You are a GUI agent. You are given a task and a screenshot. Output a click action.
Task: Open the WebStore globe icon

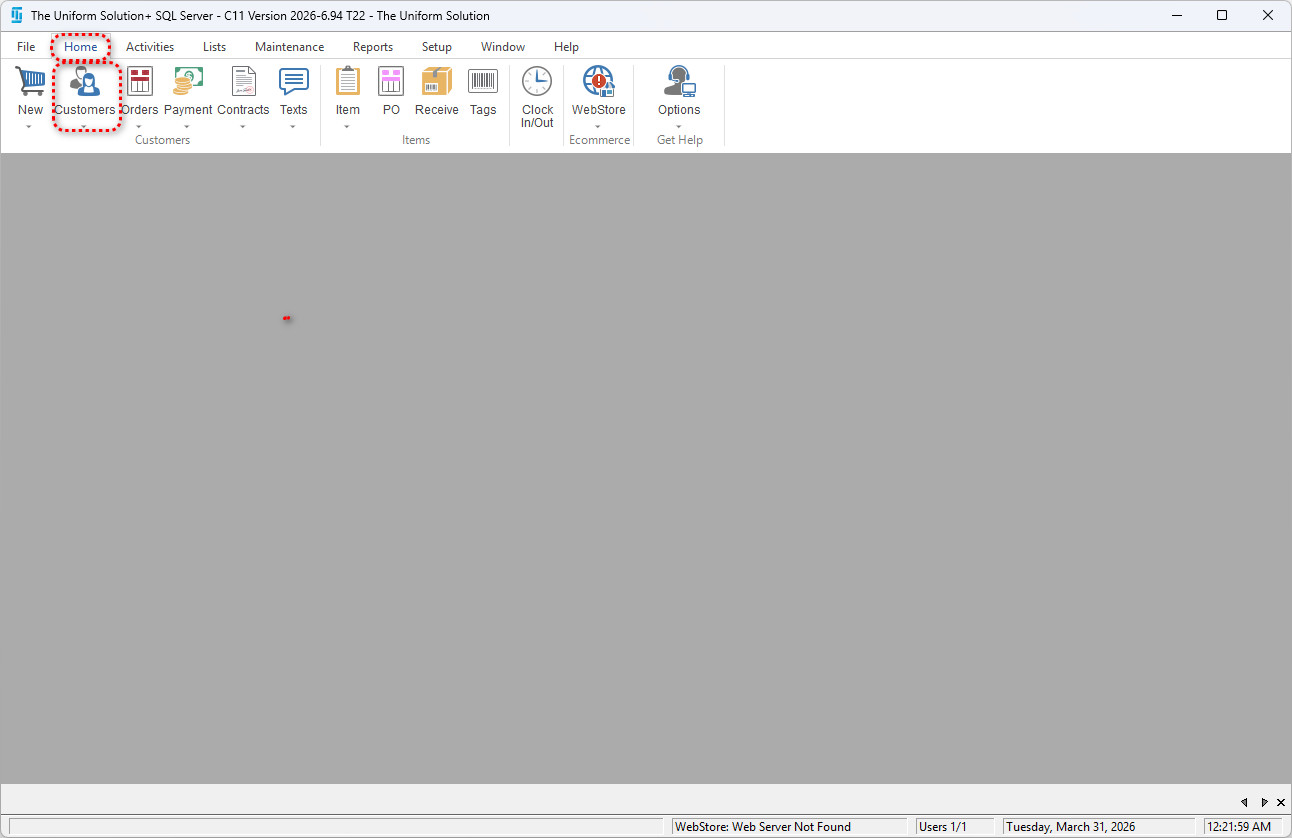[598, 82]
